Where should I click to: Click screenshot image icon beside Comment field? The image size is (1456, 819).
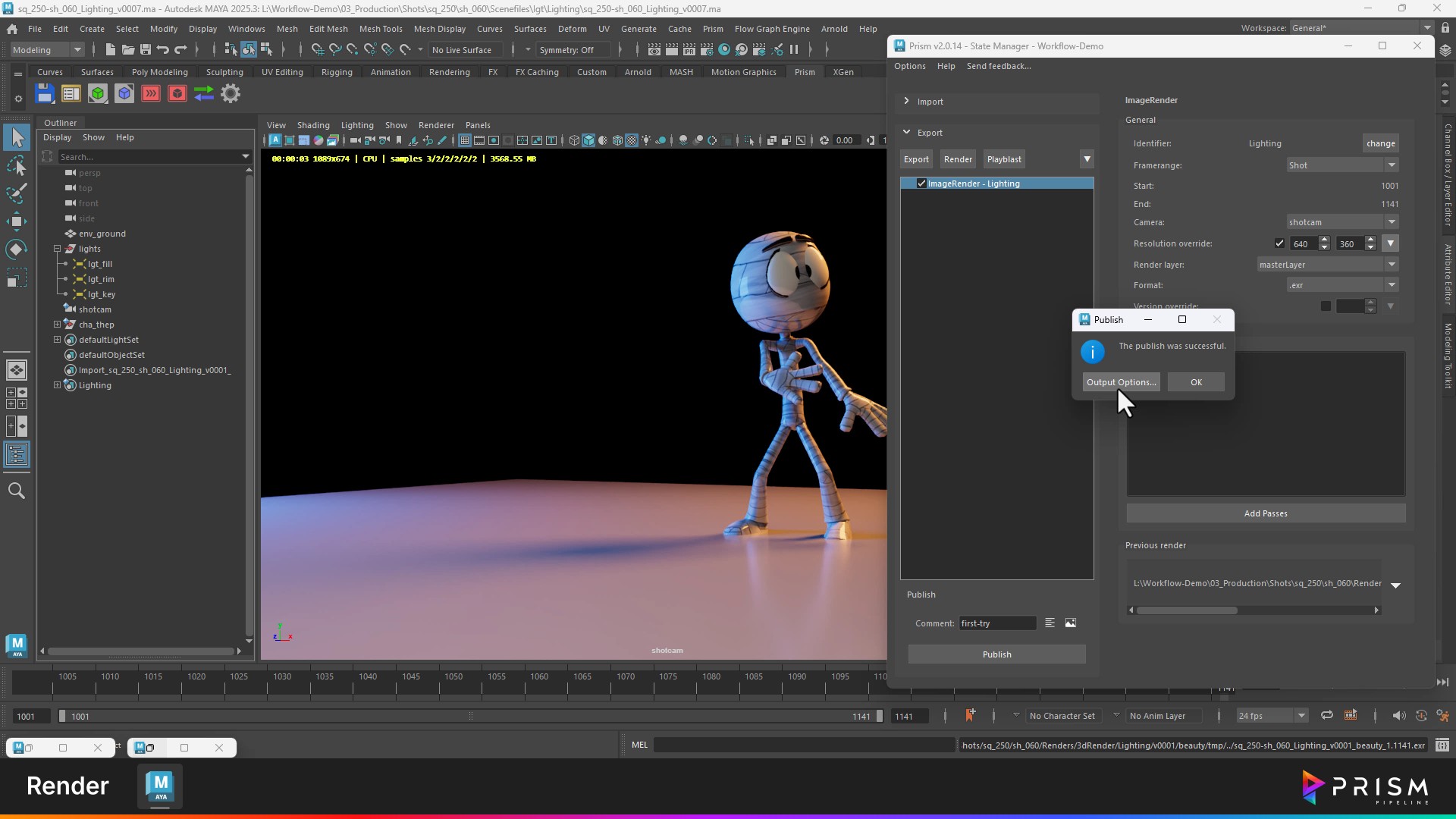click(1071, 623)
